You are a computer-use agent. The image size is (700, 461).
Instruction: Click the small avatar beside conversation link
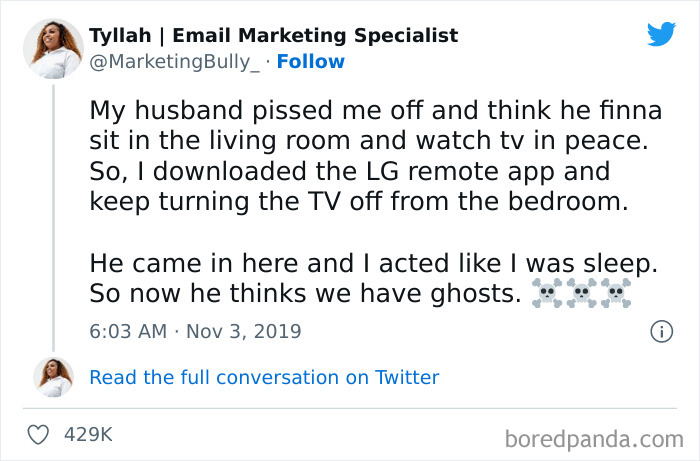(53, 377)
